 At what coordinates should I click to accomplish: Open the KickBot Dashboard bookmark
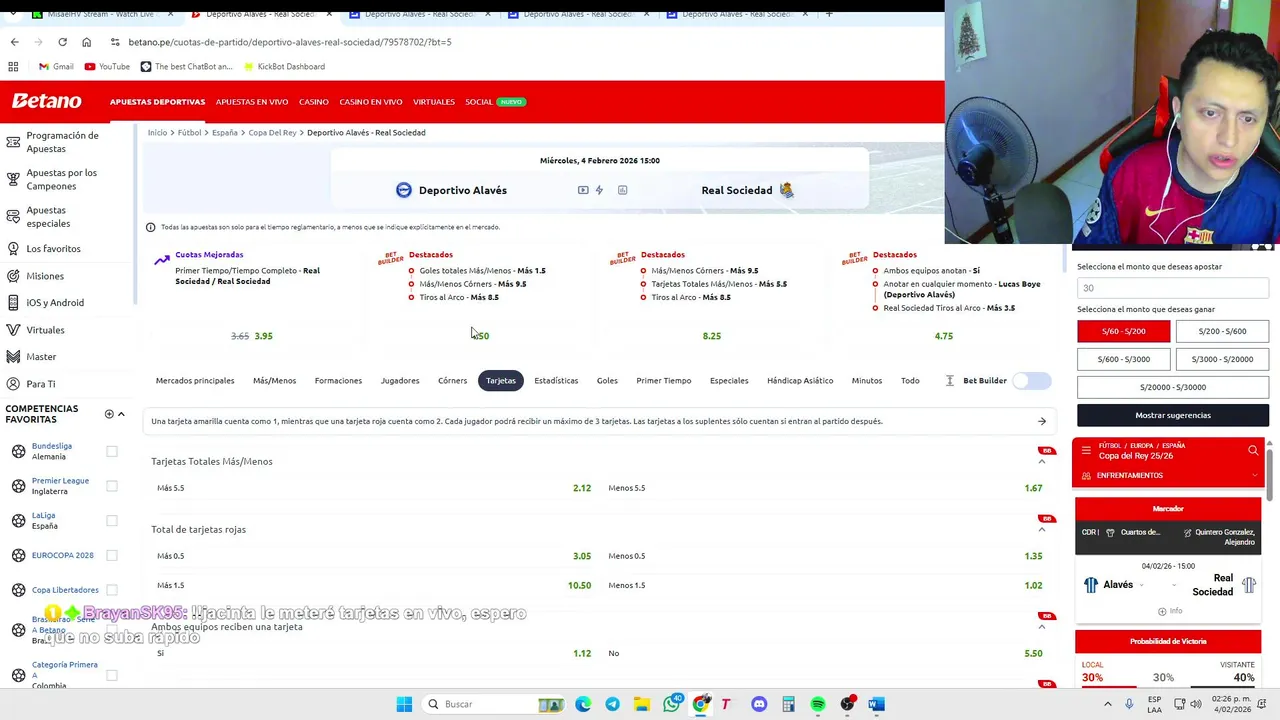283,66
